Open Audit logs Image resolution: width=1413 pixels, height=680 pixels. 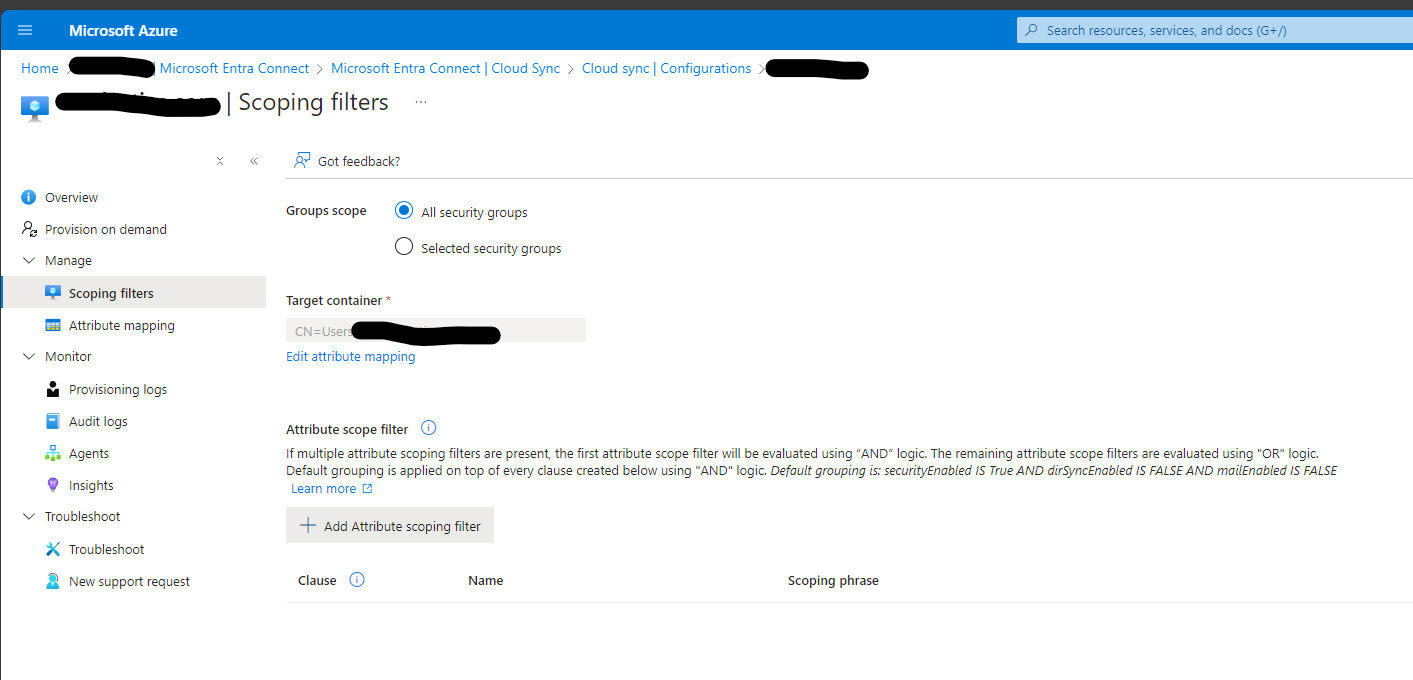[x=98, y=422]
